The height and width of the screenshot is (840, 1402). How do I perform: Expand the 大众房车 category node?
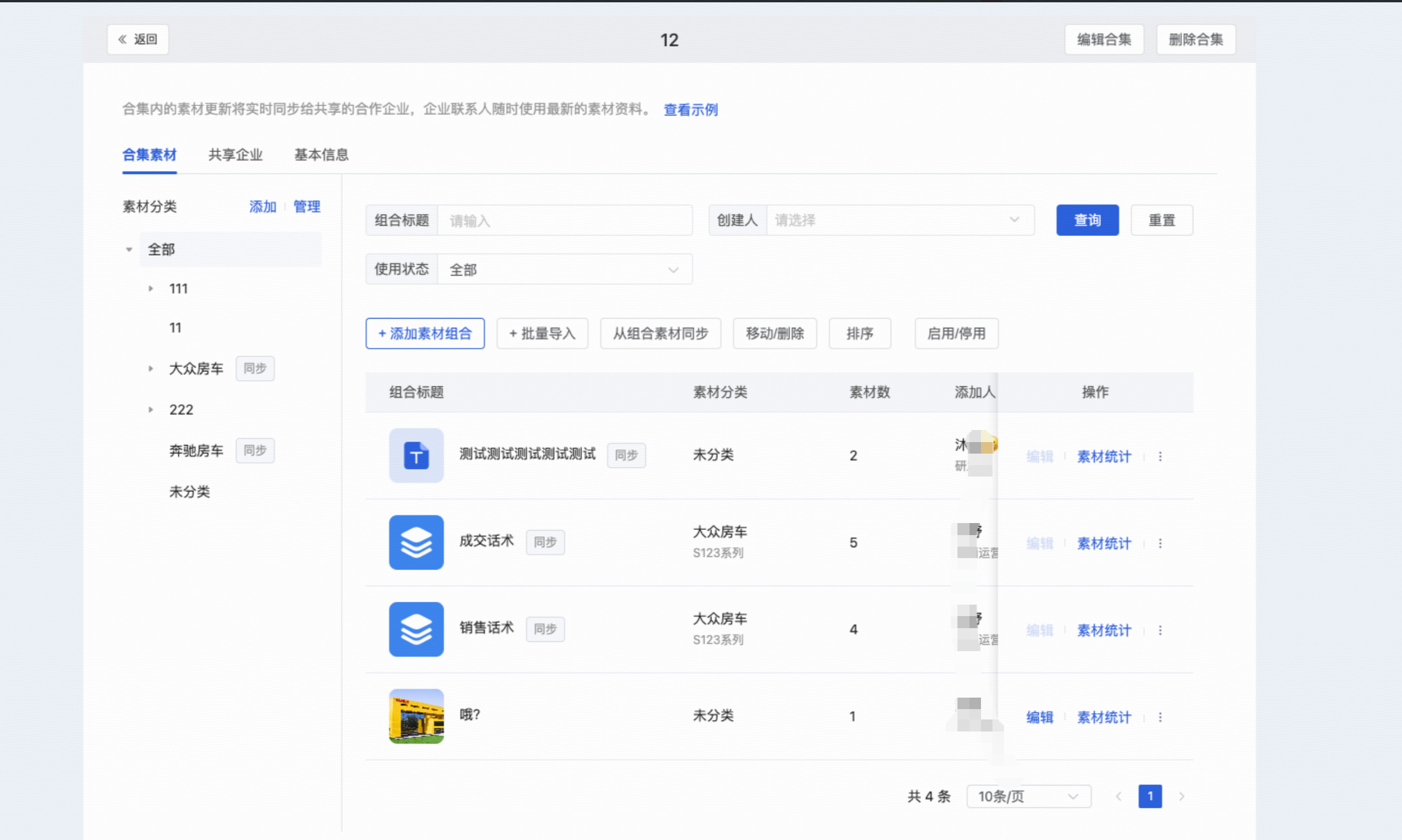pos(150,369)
